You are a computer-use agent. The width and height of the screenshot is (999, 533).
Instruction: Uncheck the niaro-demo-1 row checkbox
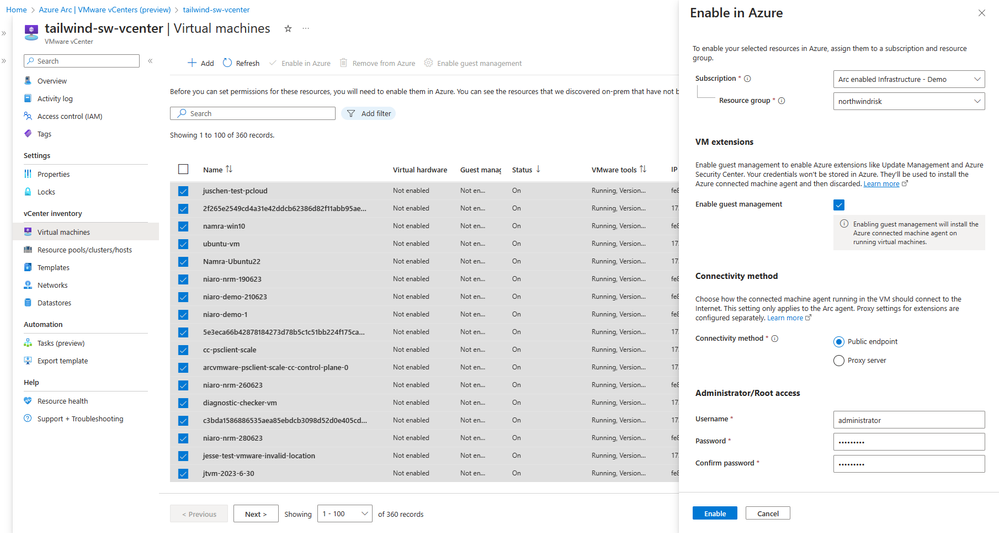183,315
